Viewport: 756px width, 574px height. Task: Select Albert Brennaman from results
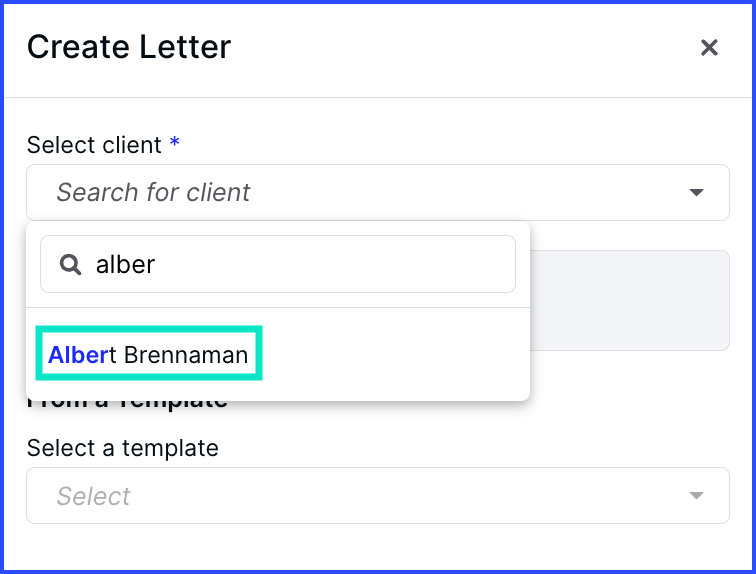tap(148, 354)
